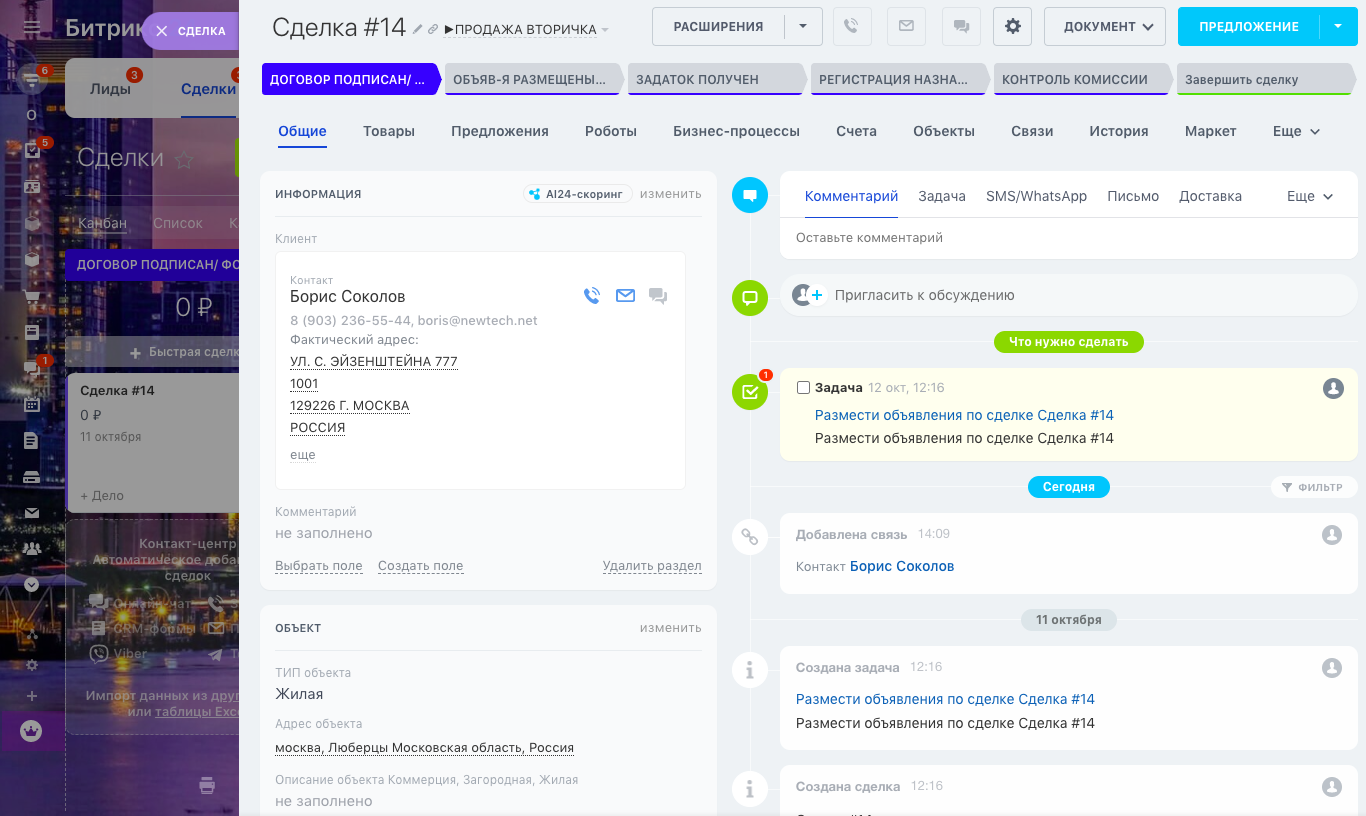Open the settings gear icon

click(x=1012, y=27)
